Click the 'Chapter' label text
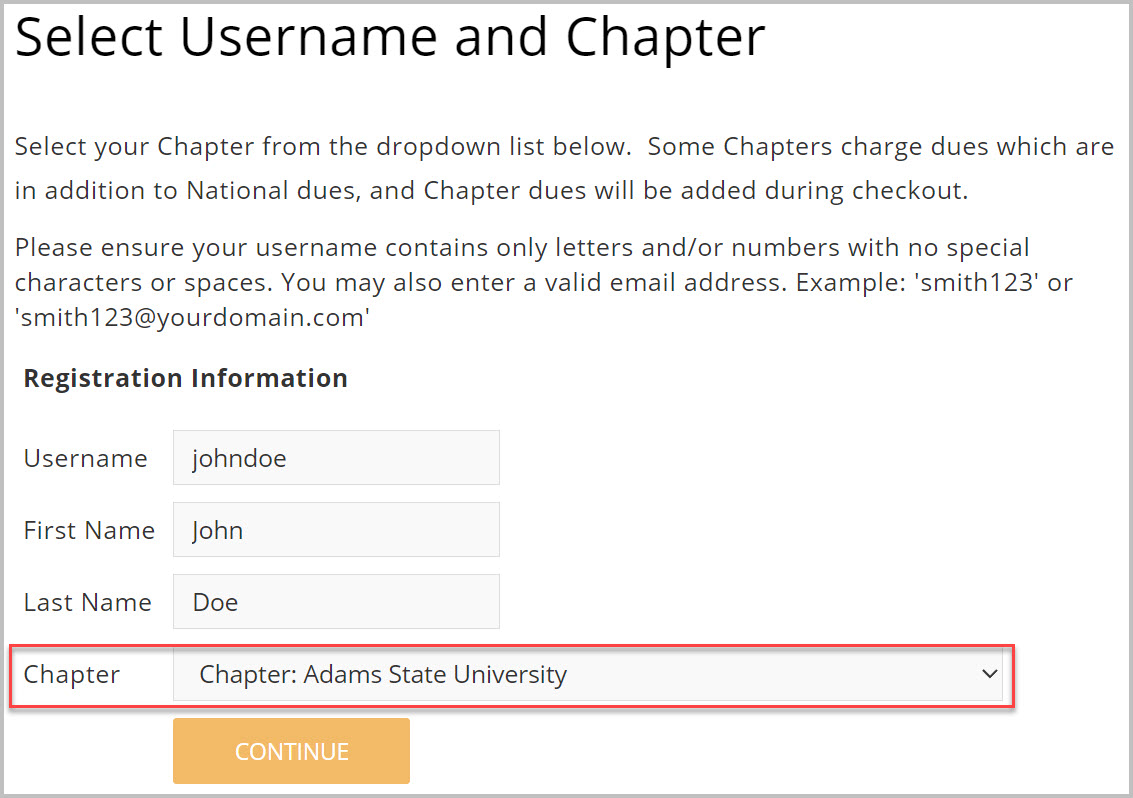The width and height of the screenshot is (1133, 798). [x=71, y=674]
